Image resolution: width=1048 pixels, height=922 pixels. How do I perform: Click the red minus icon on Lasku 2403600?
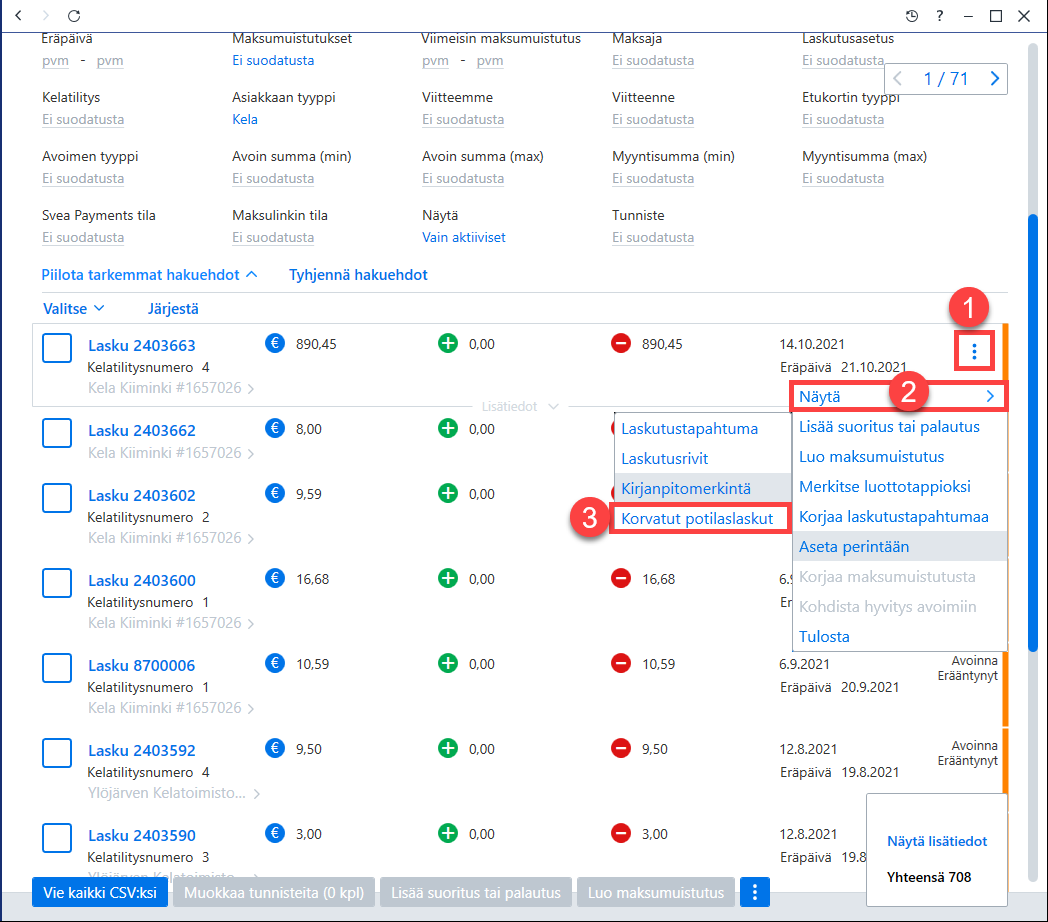pos(621,578)
